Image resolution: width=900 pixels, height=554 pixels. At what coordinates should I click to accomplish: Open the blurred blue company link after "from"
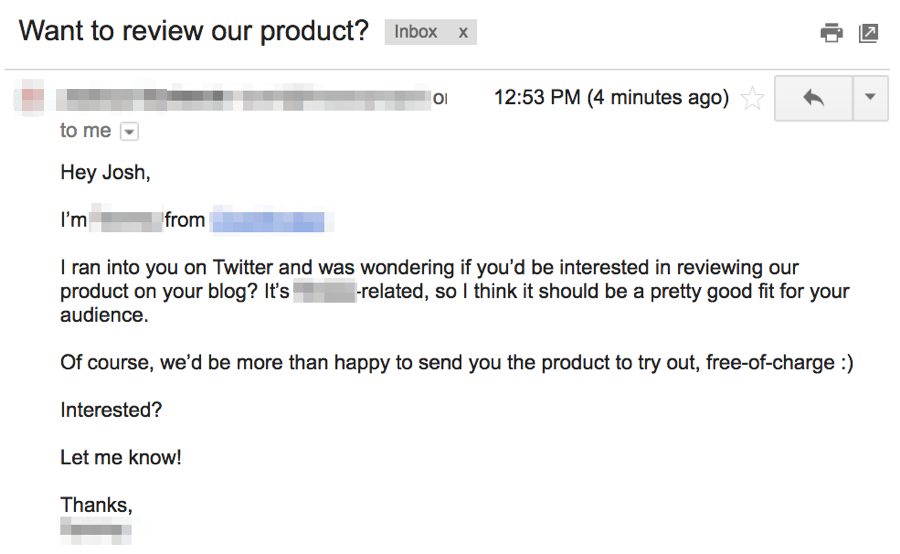[x=269, y=221]
